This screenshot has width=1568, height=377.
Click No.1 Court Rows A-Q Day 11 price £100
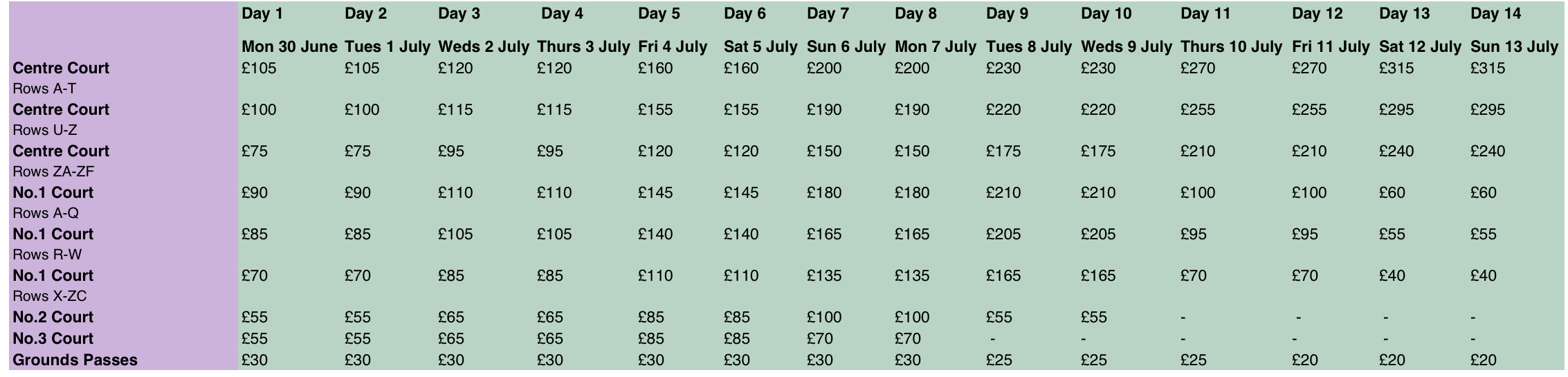click(x=1198, y=193)
